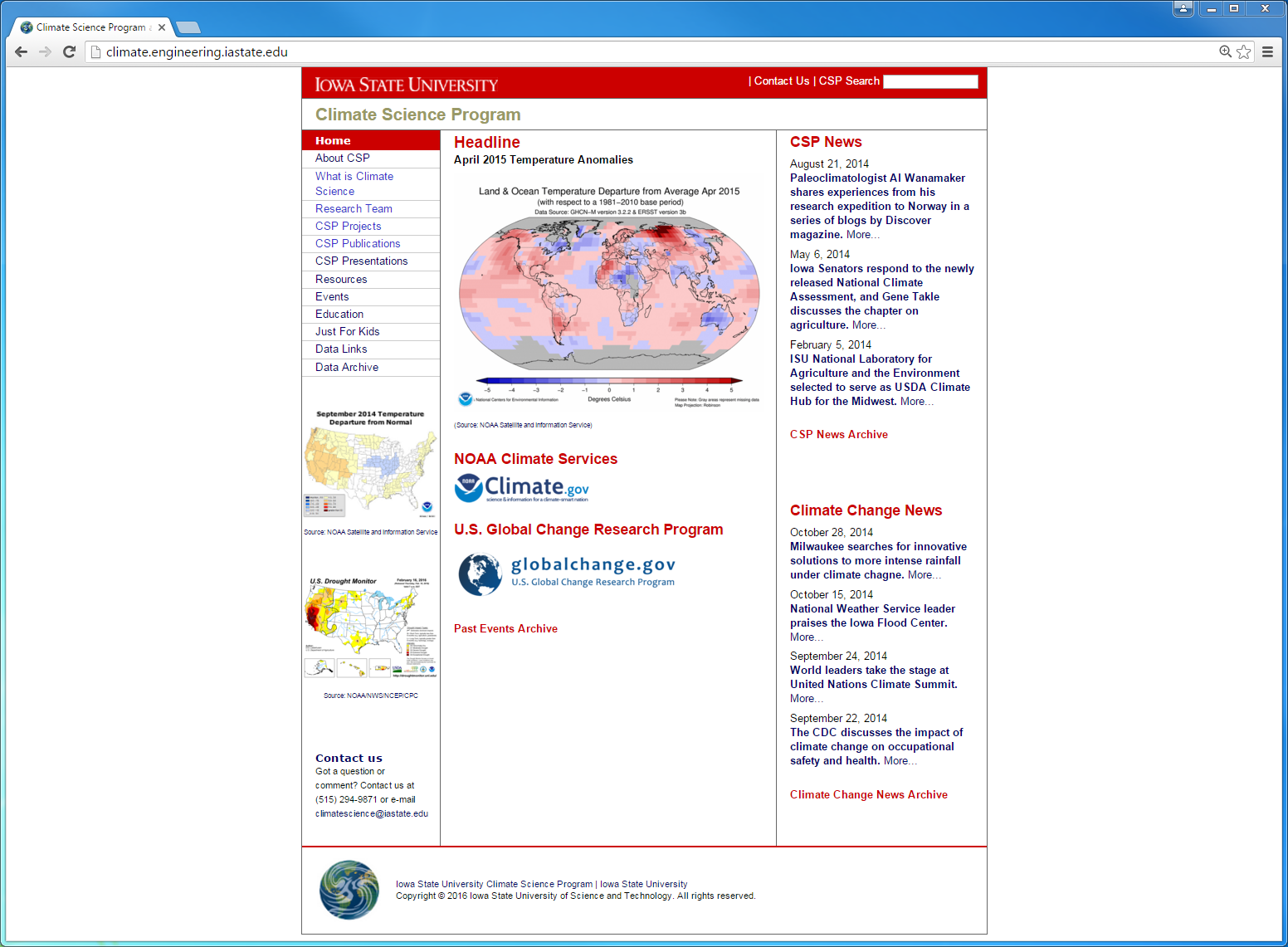Open CSP Publications from the sidebar
Image resolution: width=1288 pixels, height=947 pixels.
click(358, 244)
